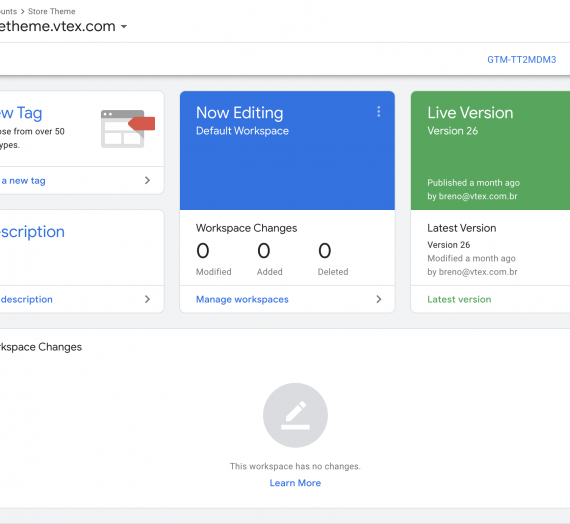Open the Now Editing three-dot menu
The height and width of the screenshot is (524, 570).
pos(378,112)
